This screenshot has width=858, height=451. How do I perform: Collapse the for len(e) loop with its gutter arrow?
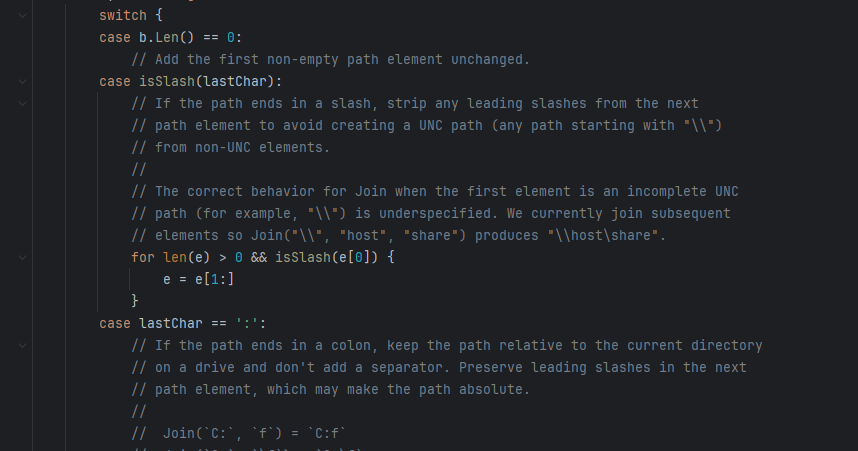point(22,257)
